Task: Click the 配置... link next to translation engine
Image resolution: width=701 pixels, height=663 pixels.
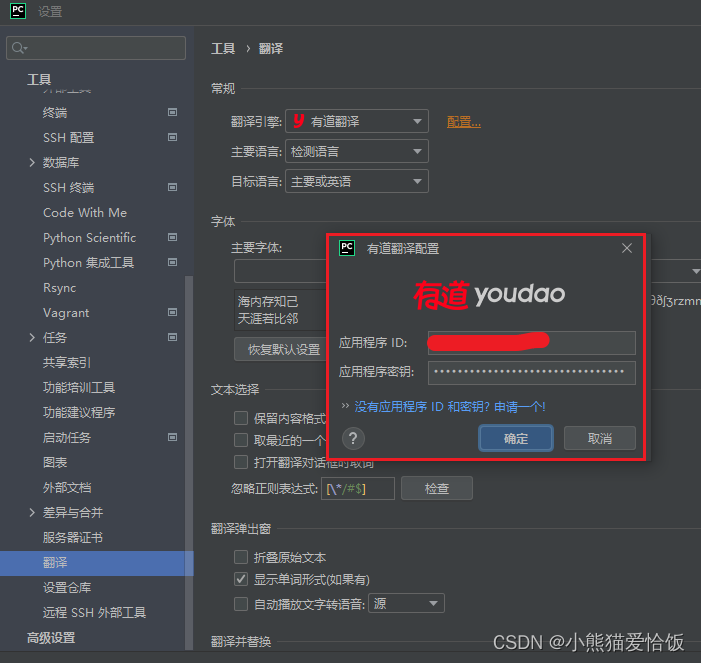Action: (464, 122)
